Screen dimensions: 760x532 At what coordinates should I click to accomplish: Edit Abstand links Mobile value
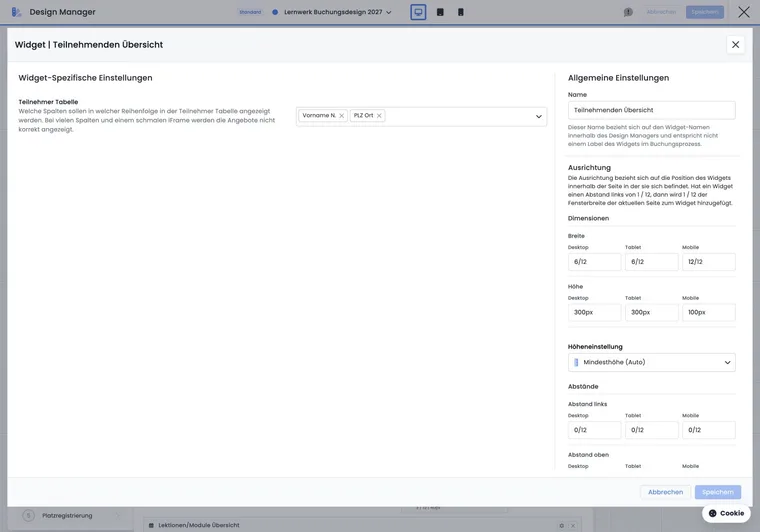[x=709, y=430]
